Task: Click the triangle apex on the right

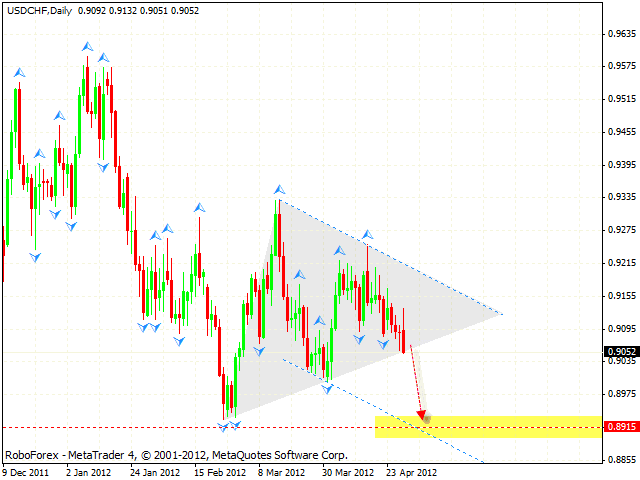Action: coord(501,316)
